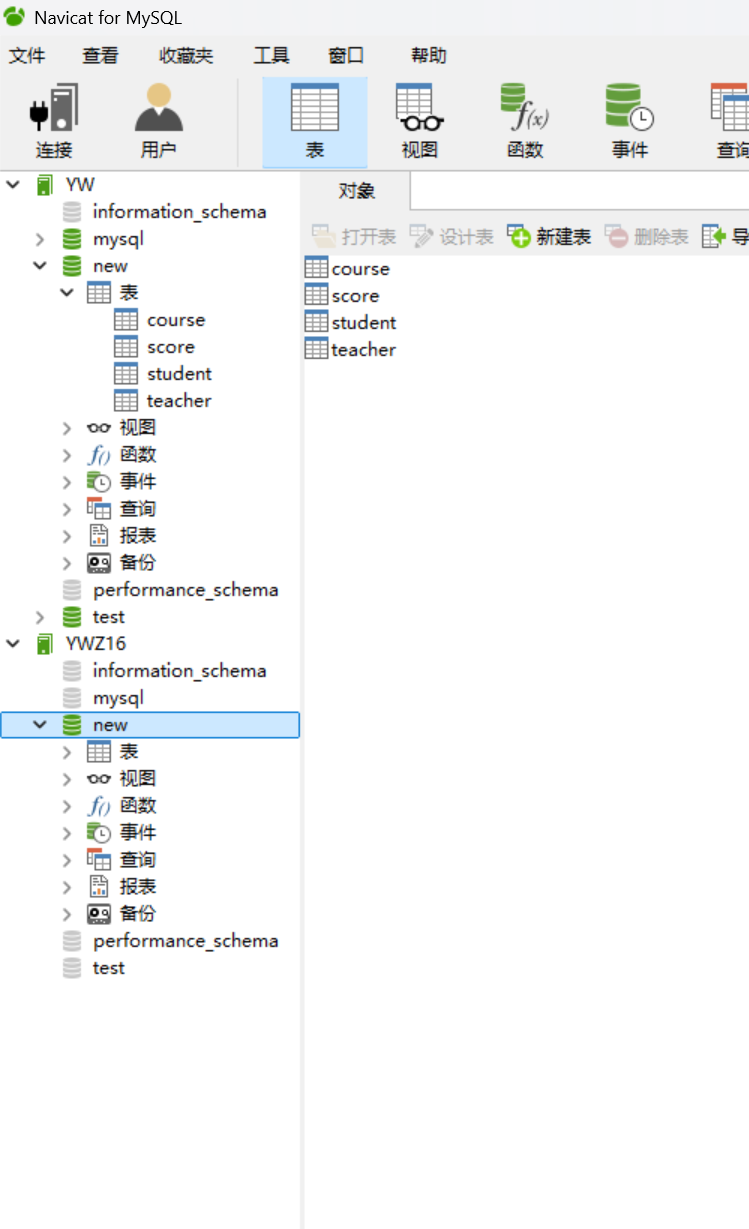Expand the test database under YW

tap(40, 617)
